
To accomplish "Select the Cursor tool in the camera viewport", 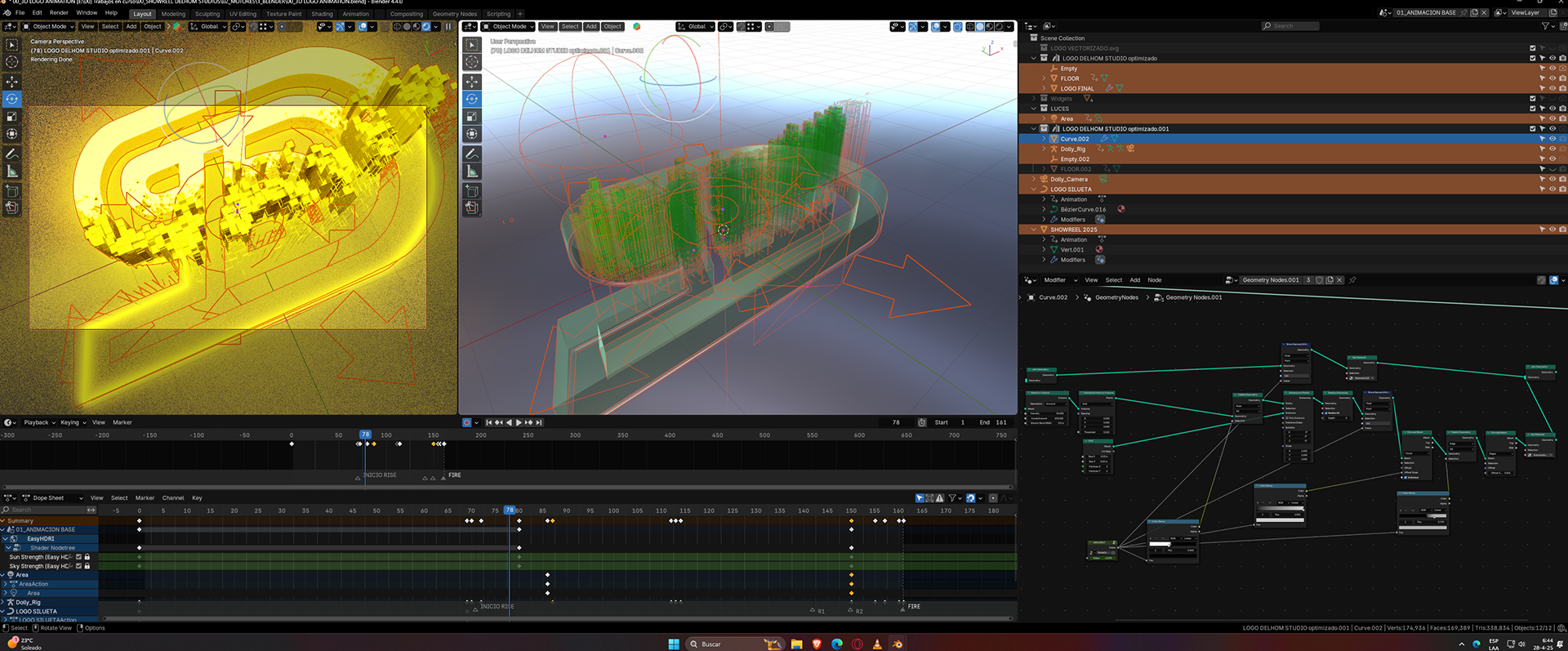I will tap(12, 62).
